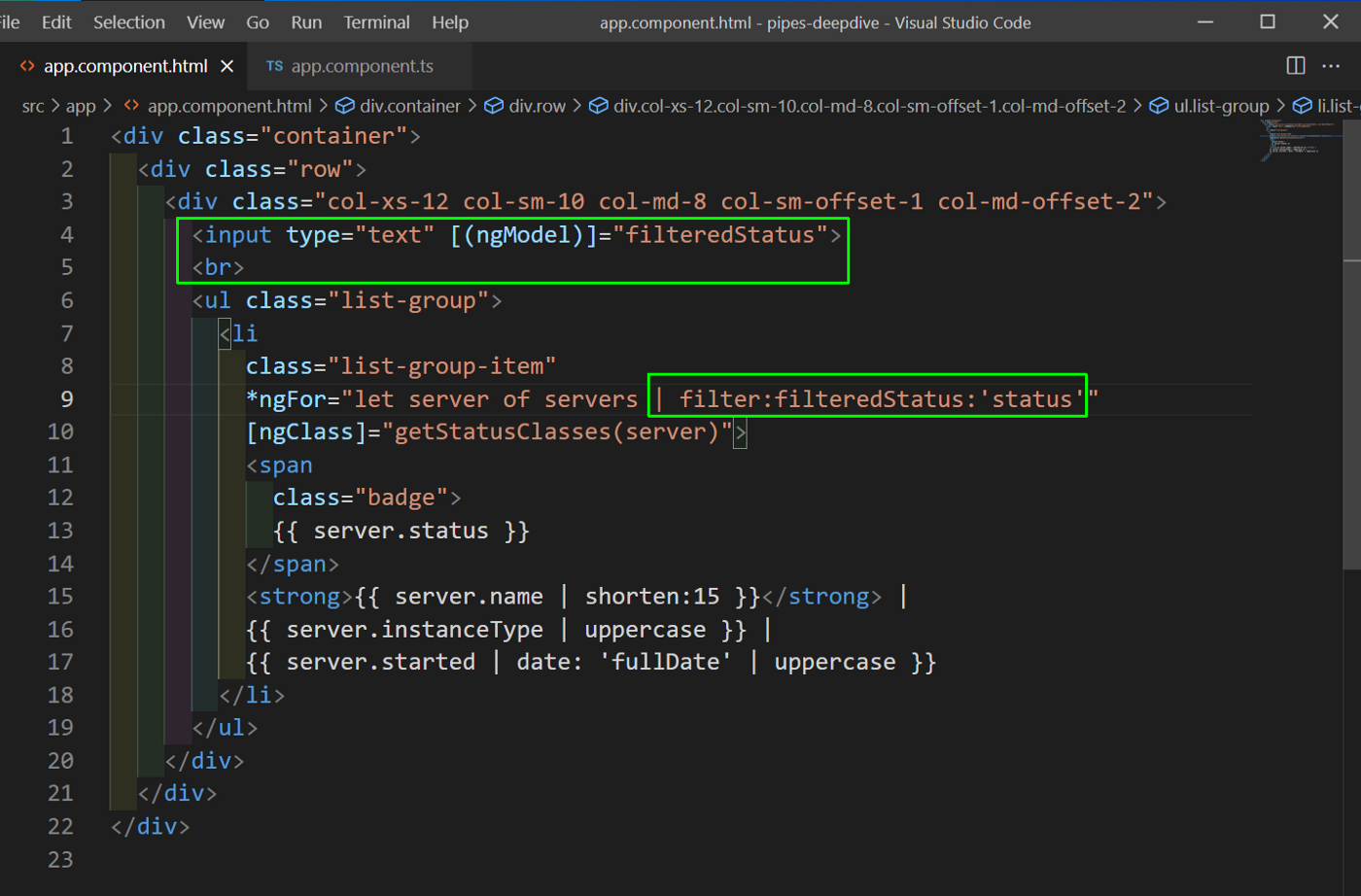
Task: Click 'shorten:15' pipe text
Action: 652,597
